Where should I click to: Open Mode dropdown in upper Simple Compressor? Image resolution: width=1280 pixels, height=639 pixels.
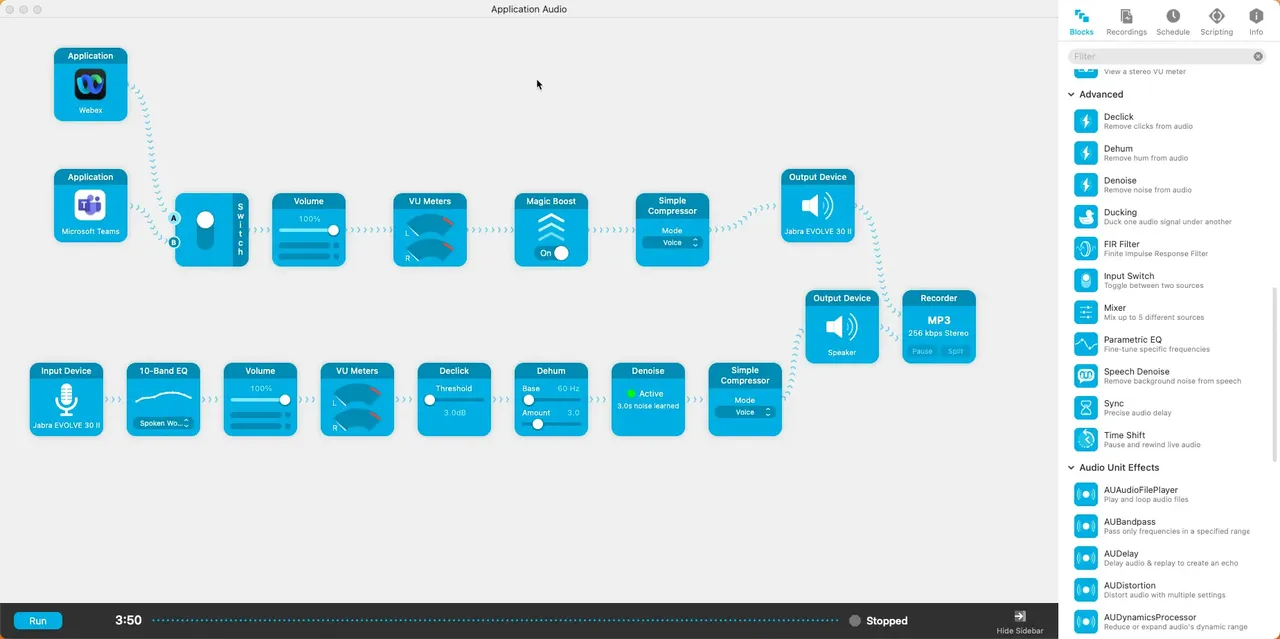click(x=672, y=243)
